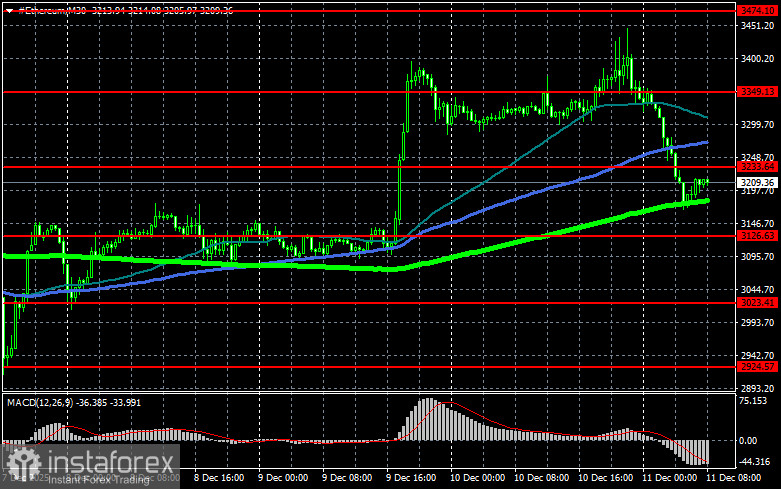Image resolution: width=781 pixels, height=489 pixels.
Task: Click the 2893.20 price axis value
Action: click(757, 388)
